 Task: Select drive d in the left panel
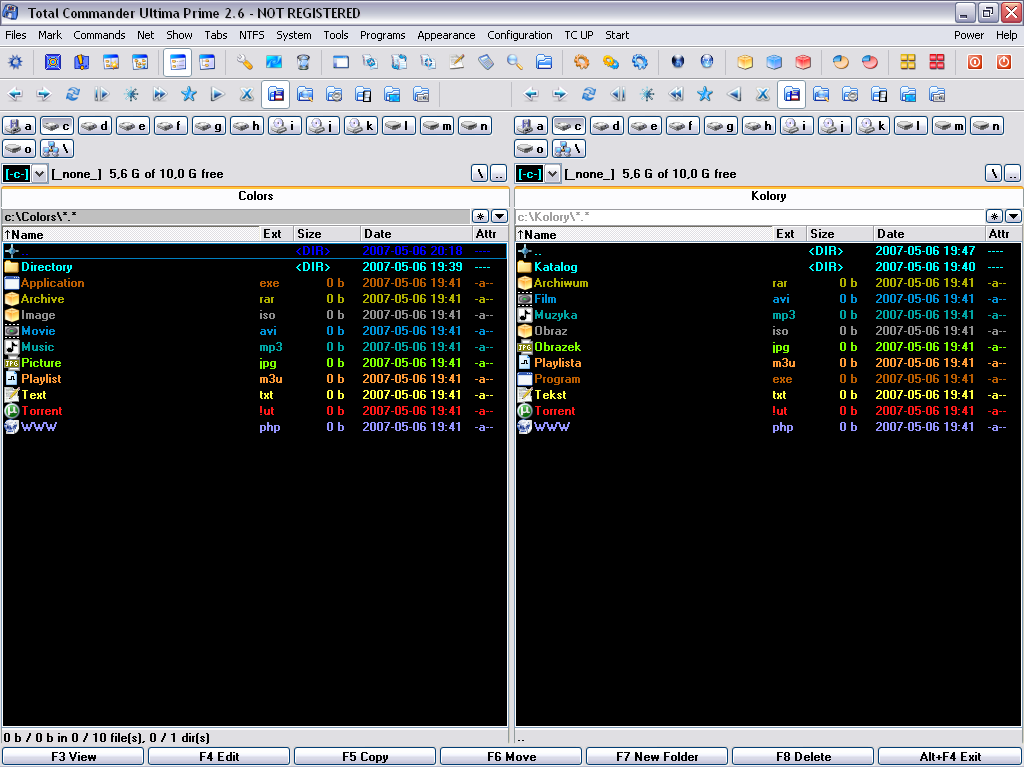coord(95,126)
